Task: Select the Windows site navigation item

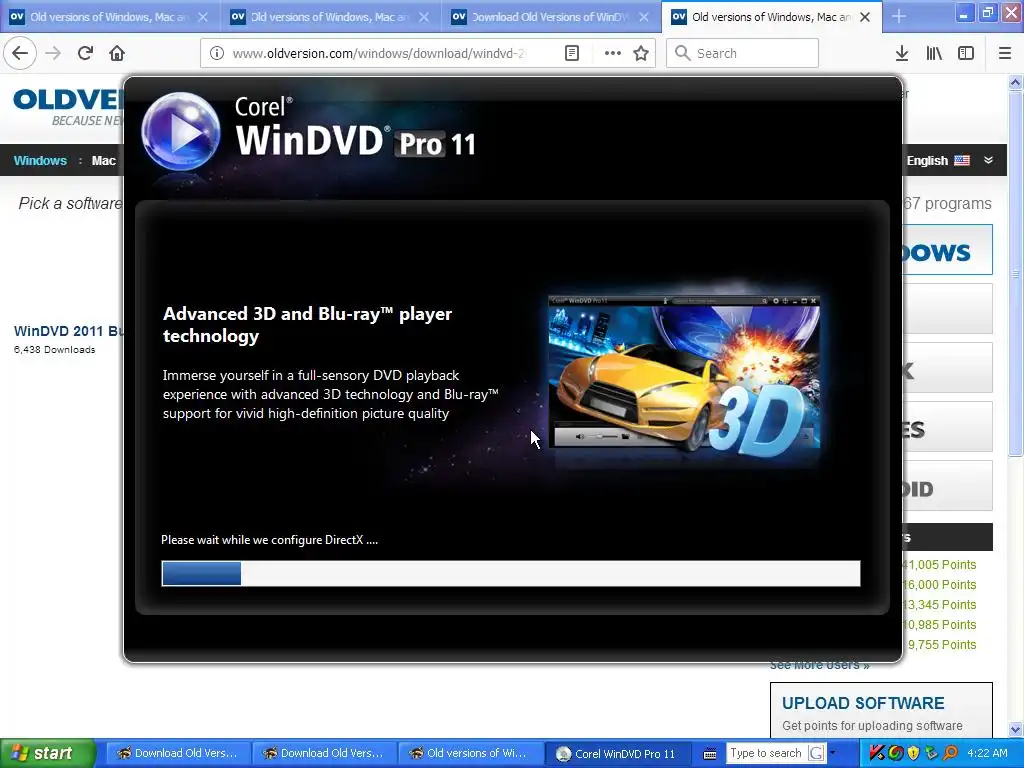Action: (40, 161)
